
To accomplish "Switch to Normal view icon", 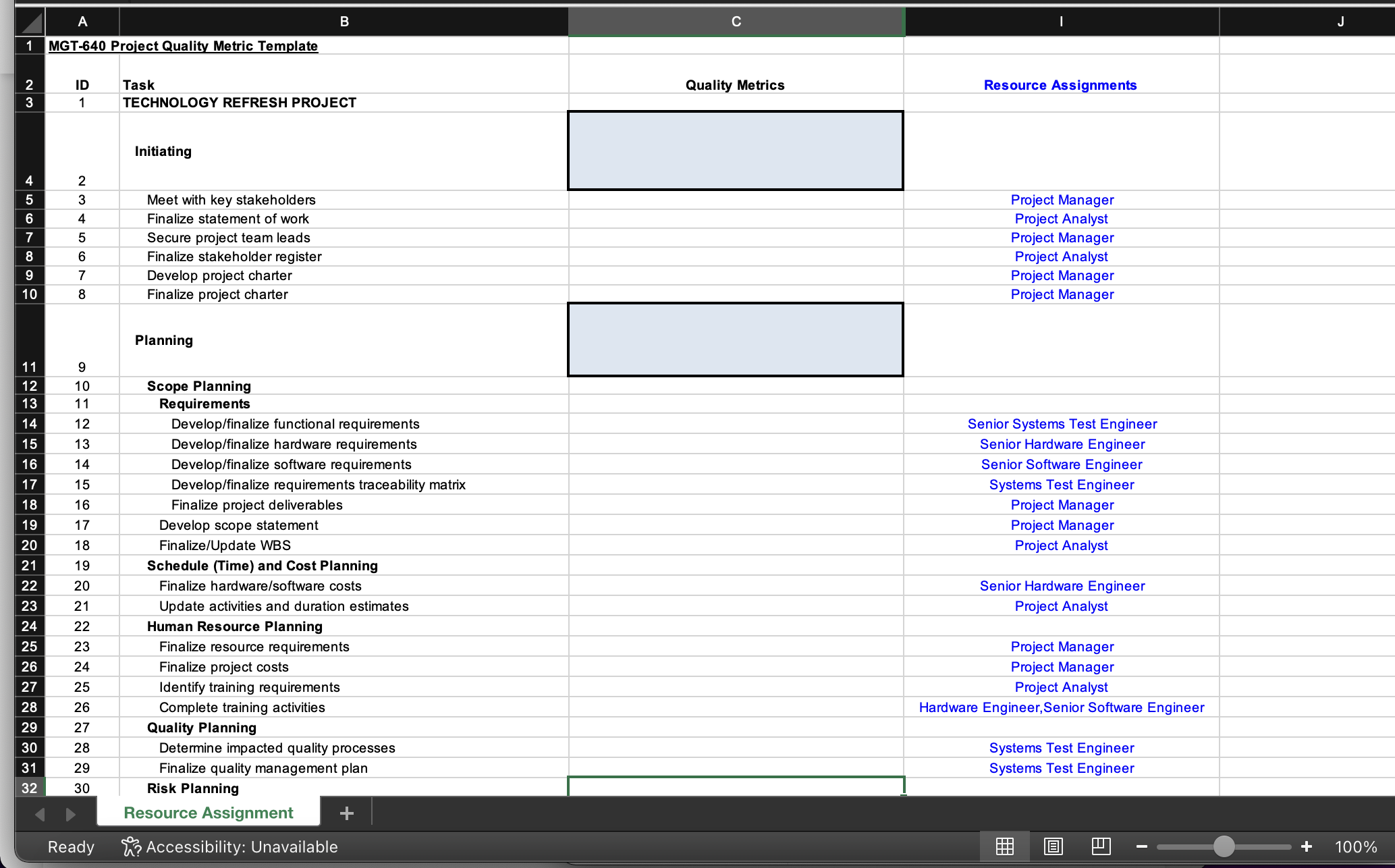I will (x=1004, y=846).
